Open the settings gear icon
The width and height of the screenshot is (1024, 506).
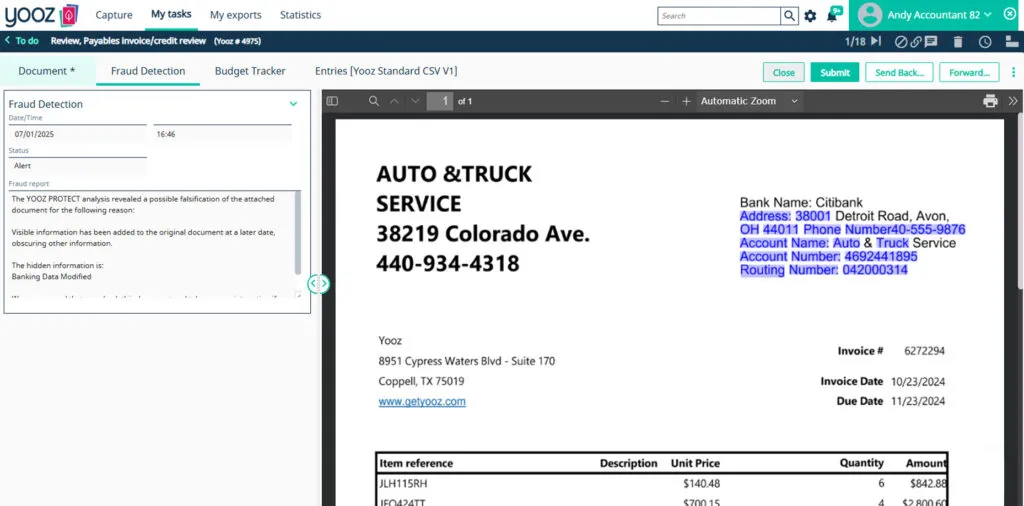810,16
